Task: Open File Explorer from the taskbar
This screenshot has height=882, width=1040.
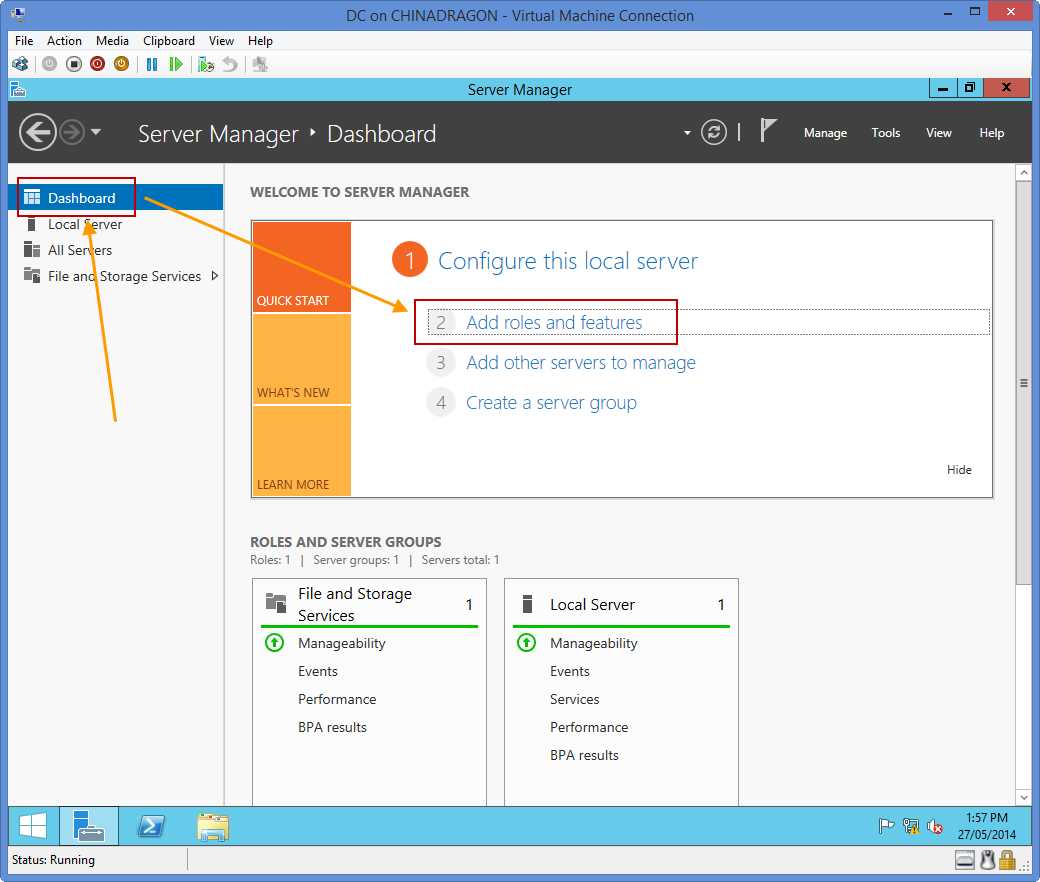Action: (213, 826)
